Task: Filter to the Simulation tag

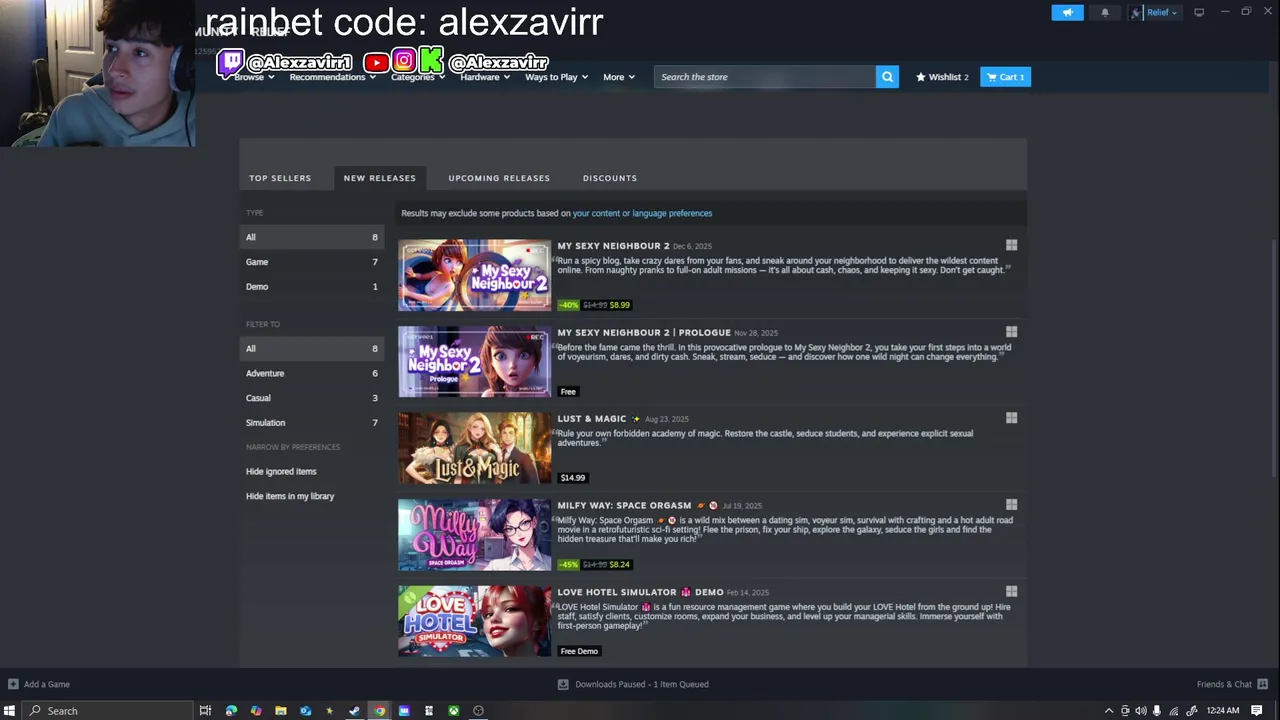Action: [x=312, y=423]
